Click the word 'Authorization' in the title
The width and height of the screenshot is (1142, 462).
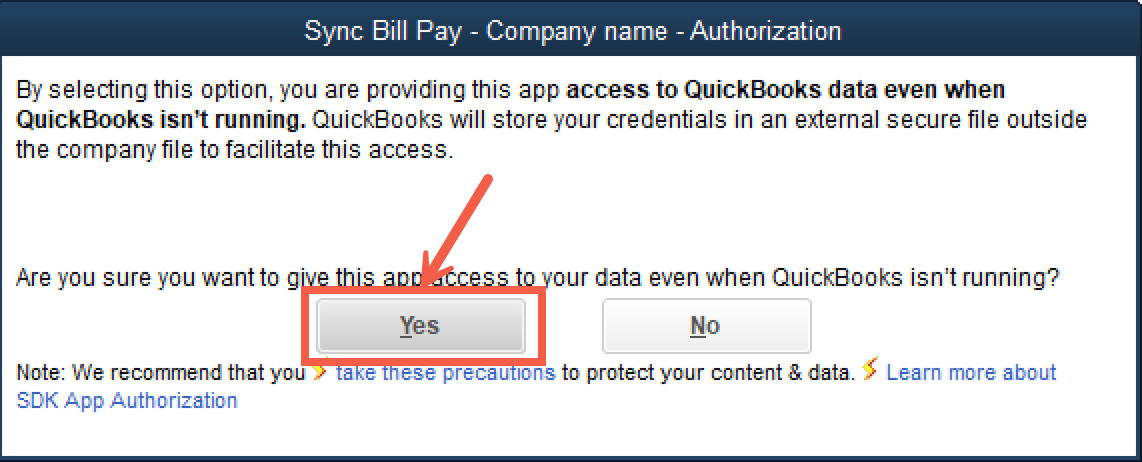tap(765, 31)
